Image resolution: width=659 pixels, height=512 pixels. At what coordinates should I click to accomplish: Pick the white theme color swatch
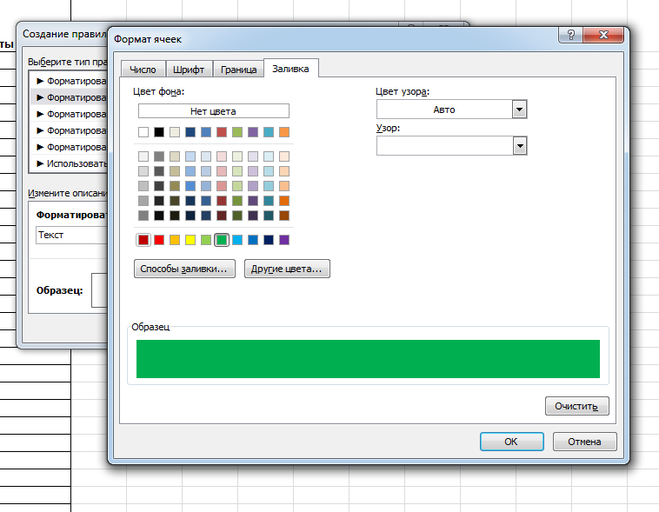[x=143, y=132]
